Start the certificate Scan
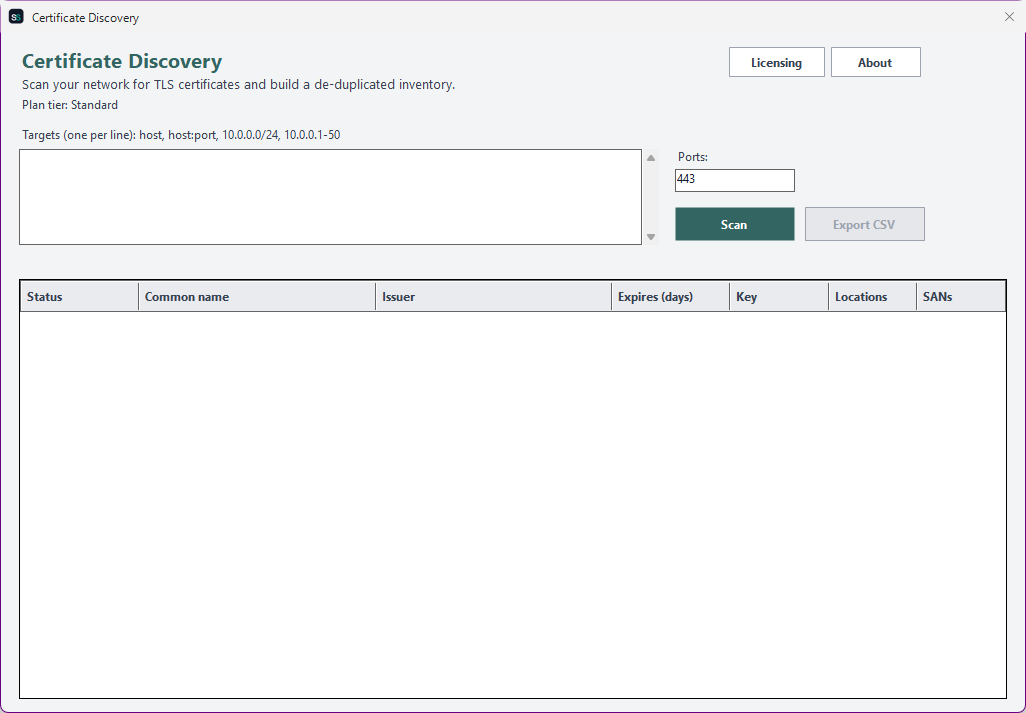Viewport: 1026px width, 713px height. tap(735, 224)
